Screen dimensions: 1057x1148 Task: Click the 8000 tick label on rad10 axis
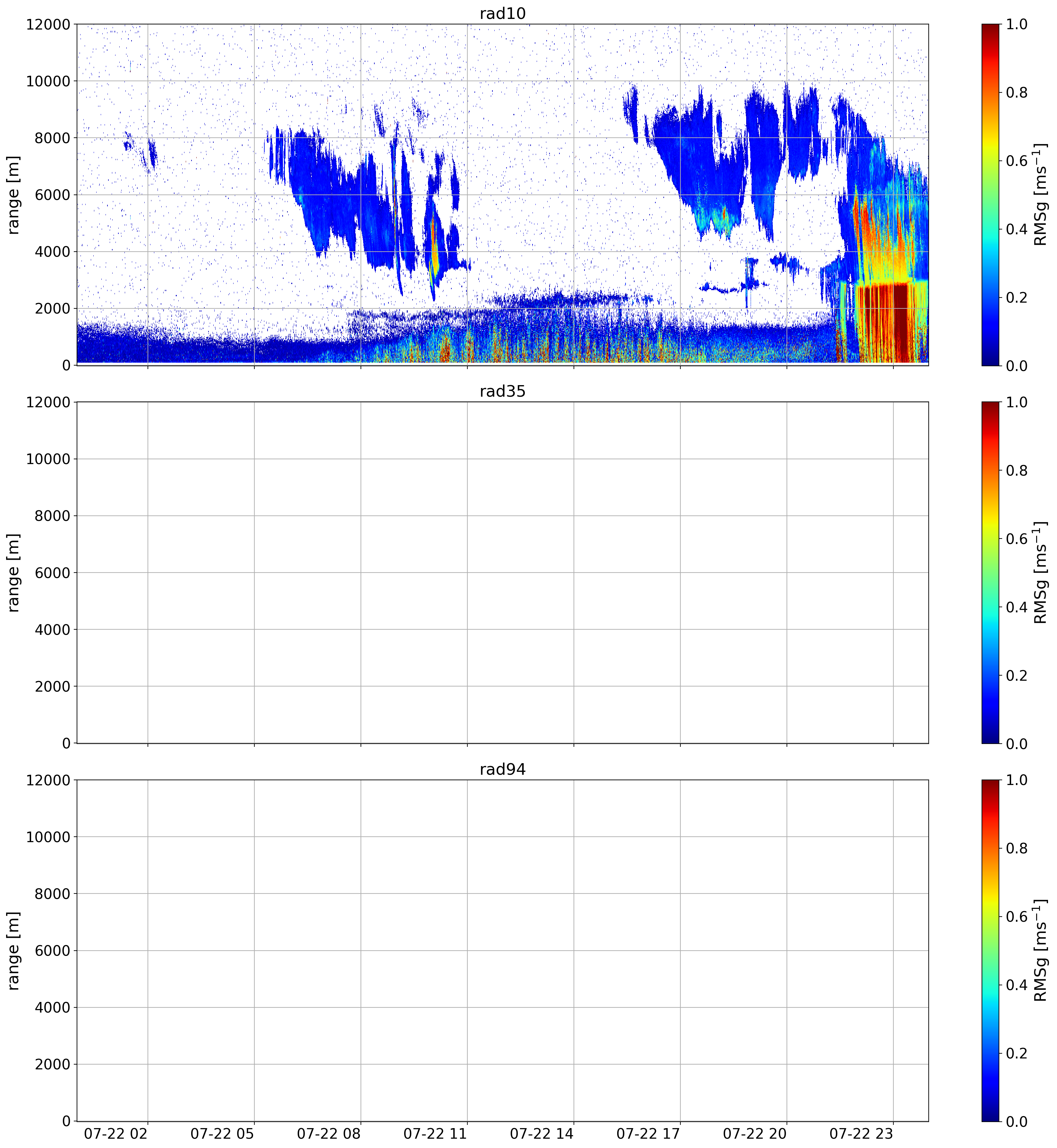[x=52, y=138]
